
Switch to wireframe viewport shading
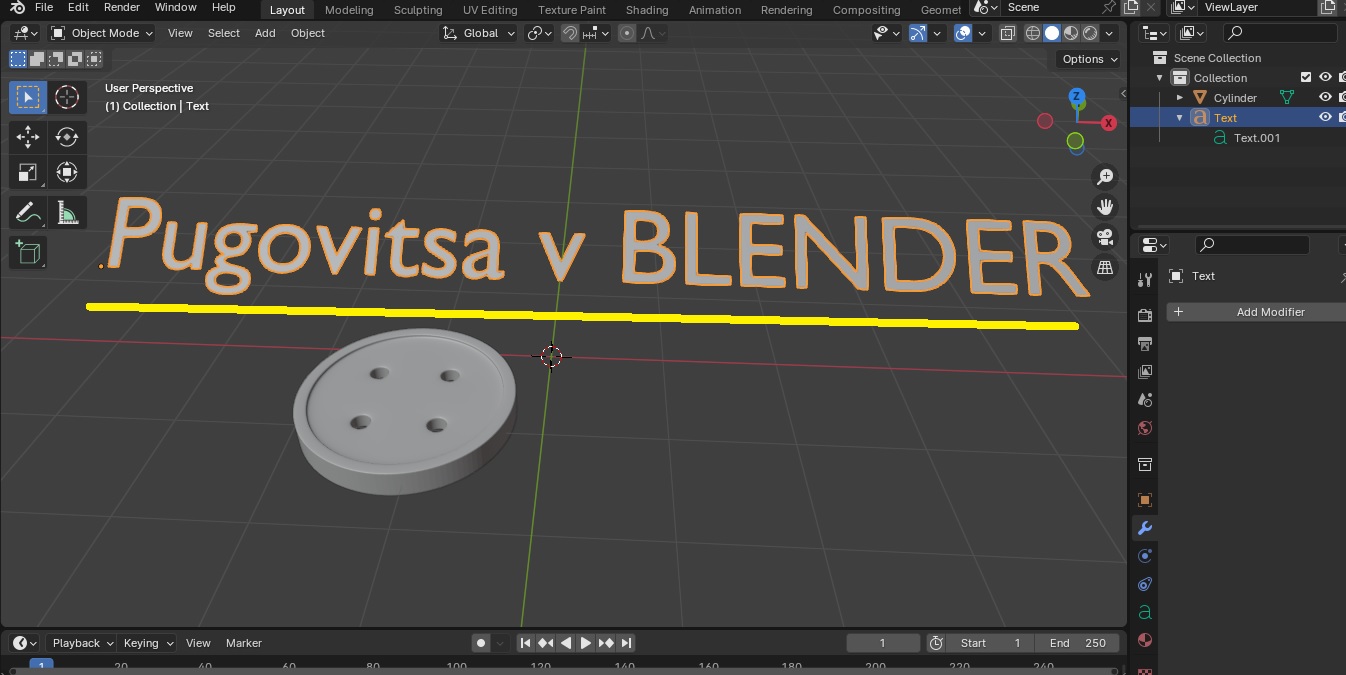click(1033, 33)
